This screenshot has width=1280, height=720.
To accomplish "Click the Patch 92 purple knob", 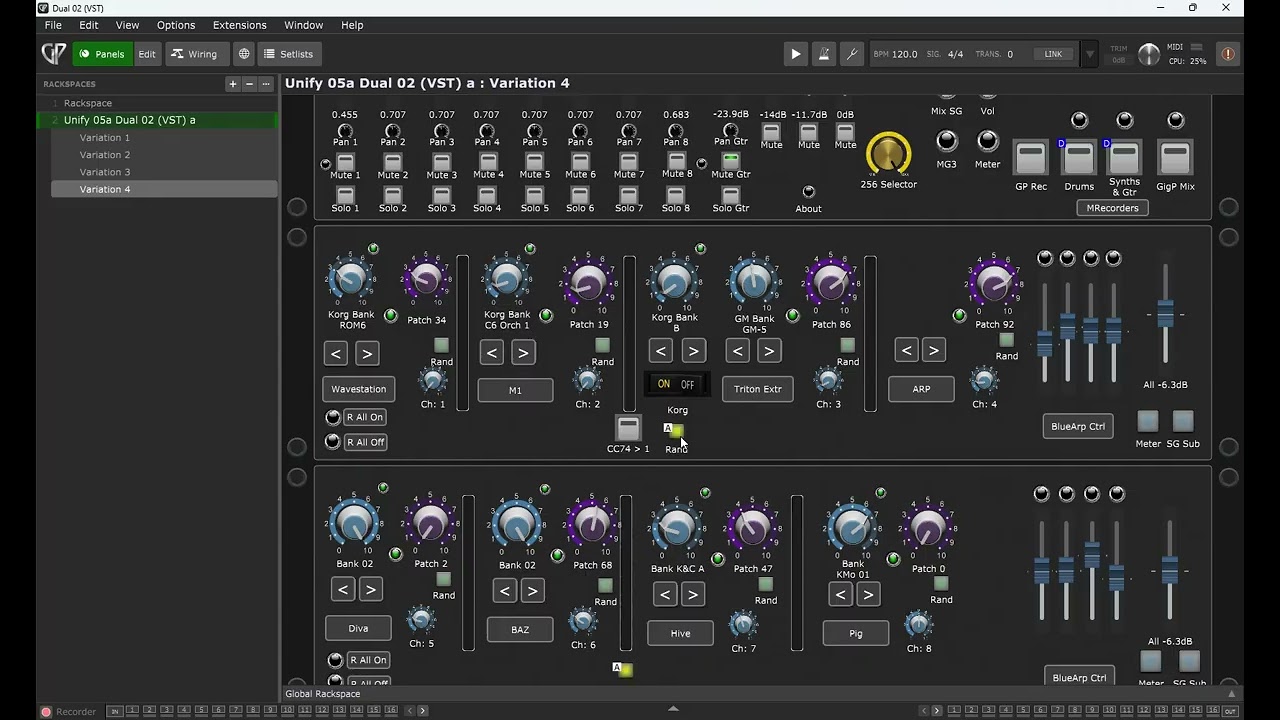I will click(x=994, y=285).
